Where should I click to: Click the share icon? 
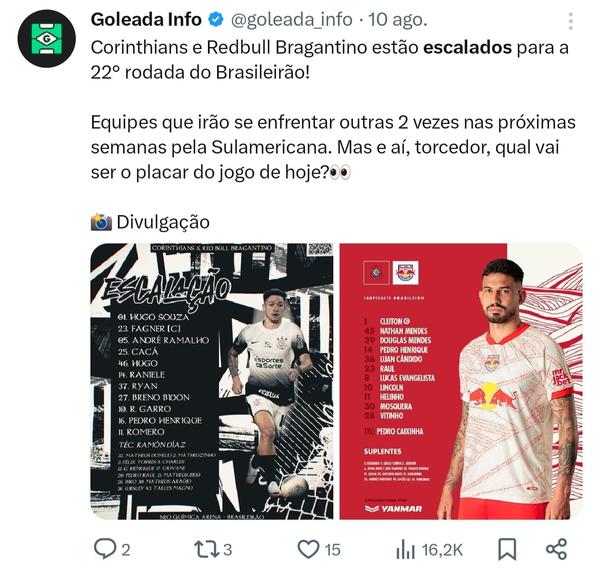tap(556, 549)
